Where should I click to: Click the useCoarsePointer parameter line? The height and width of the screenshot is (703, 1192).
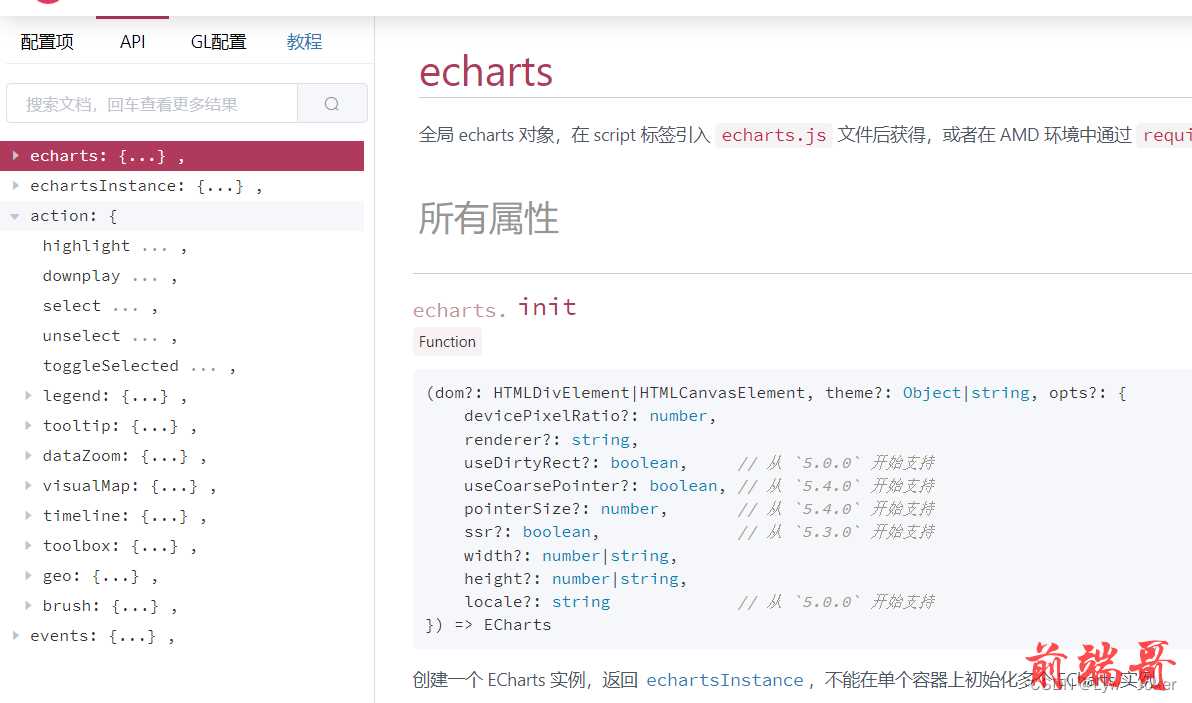[699, 486]
